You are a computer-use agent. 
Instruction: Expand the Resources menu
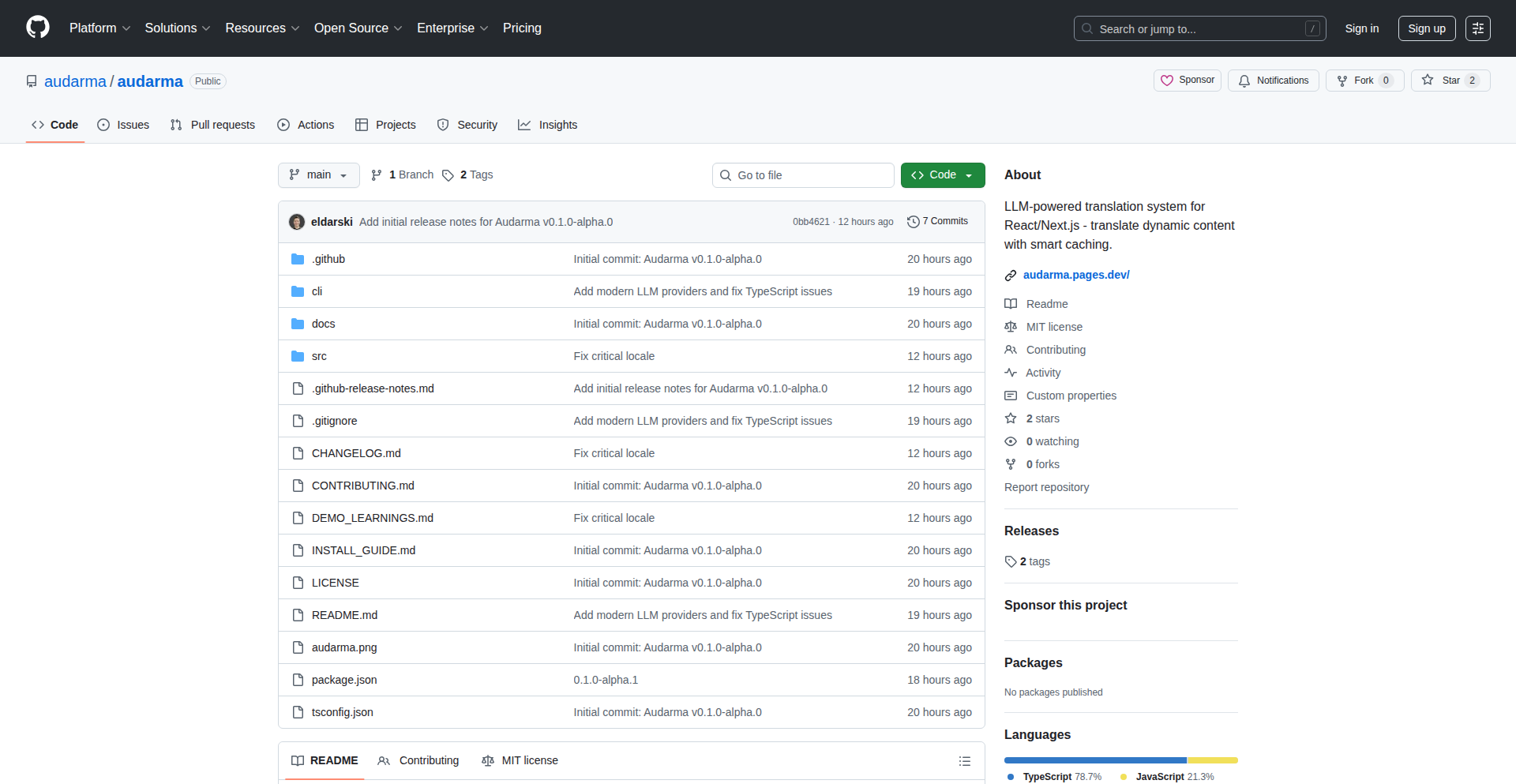[x=261, y=28]
